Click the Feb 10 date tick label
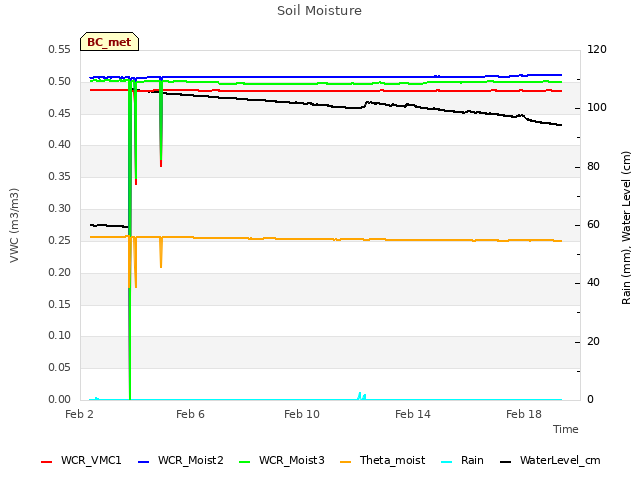The height and width of the screenshot is (480, 640). click(x=302, y=414)
